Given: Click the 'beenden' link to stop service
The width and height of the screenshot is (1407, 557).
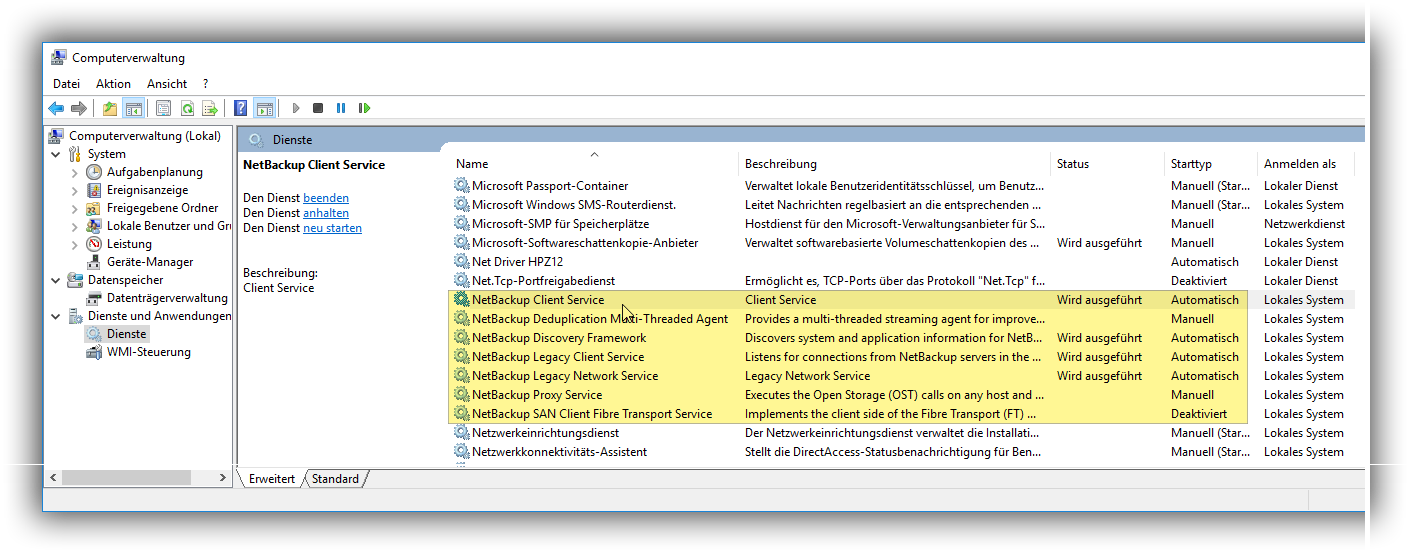Looking at the screenshot, I should tap(326, 198).
